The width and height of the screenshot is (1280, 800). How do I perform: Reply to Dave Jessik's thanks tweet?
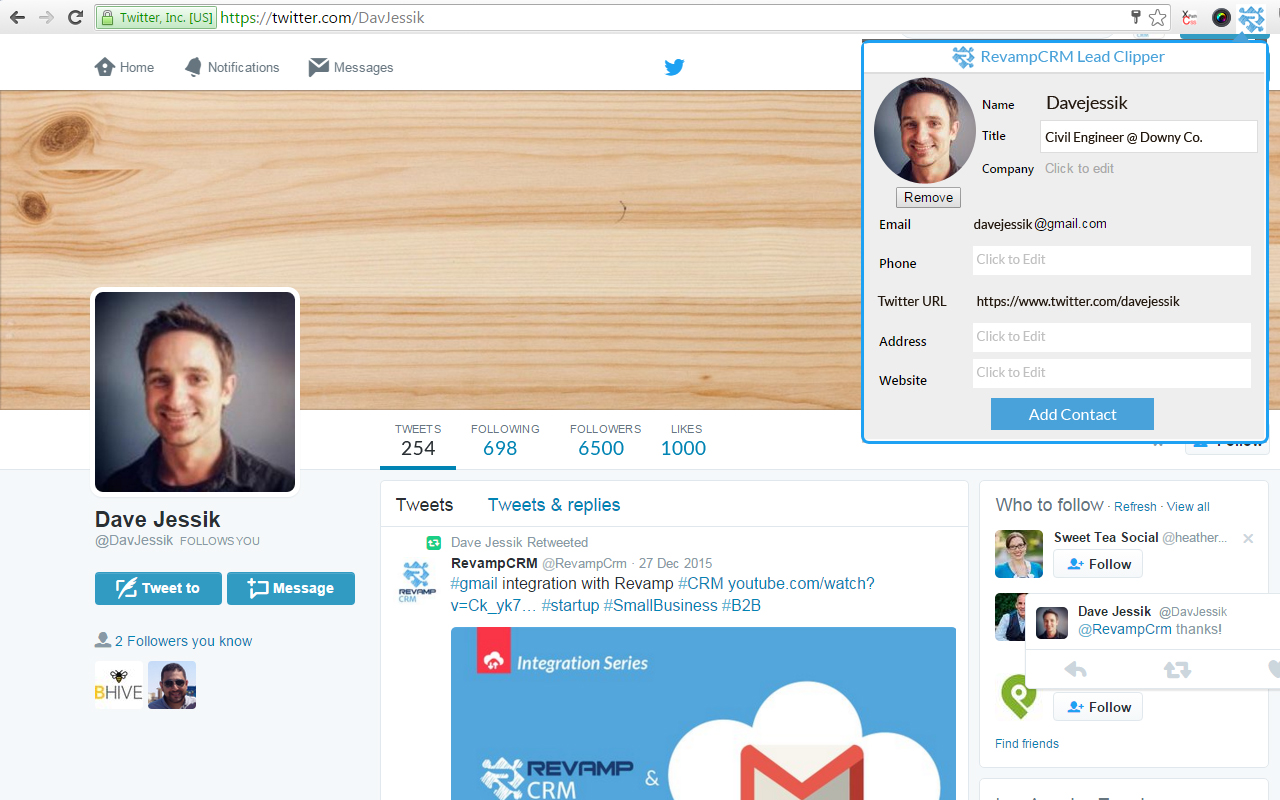pos(1076,670)
